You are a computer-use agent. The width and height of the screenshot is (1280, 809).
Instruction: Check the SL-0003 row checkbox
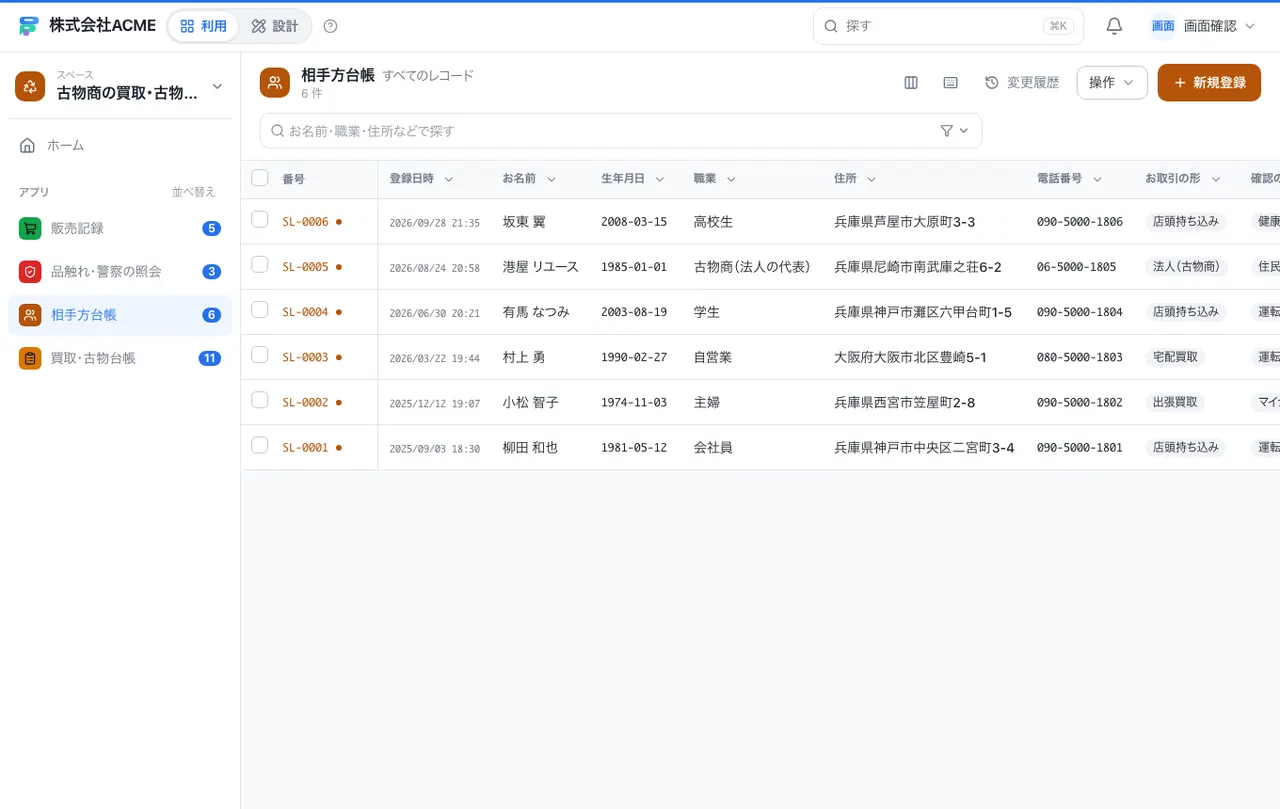(x=260, y=354)
